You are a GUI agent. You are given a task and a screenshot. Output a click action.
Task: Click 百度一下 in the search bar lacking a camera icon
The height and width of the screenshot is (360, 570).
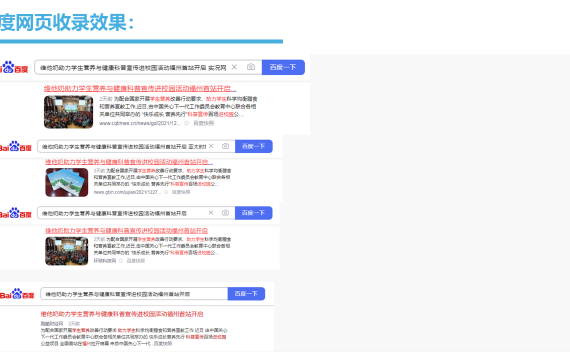tap(246, 294)
